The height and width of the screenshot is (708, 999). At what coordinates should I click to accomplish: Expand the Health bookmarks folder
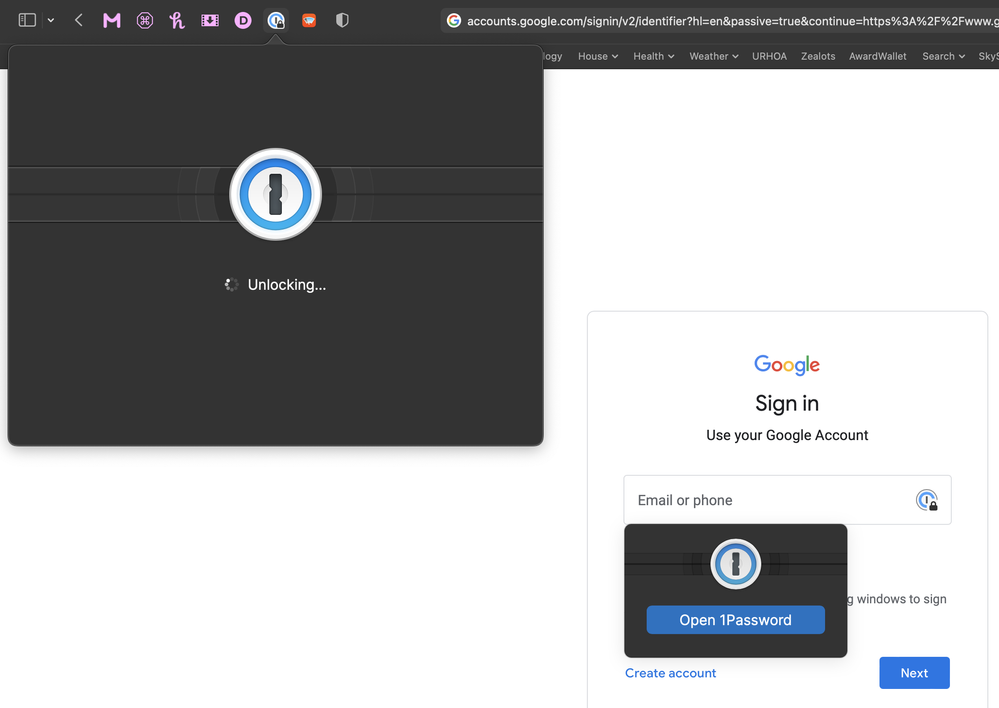(x=653, y=56)
